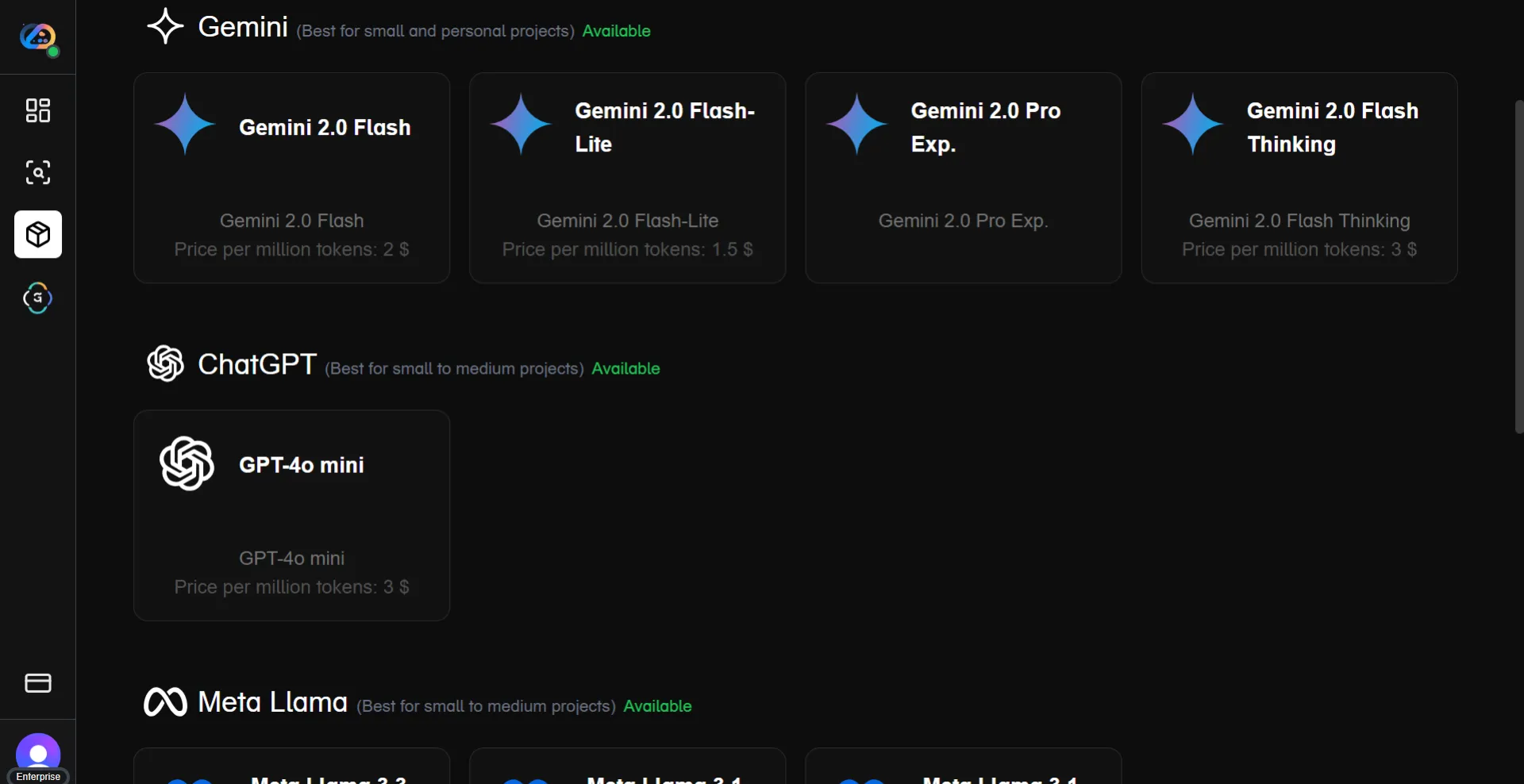1524x784 pixels.
Task: Choose the Gemini 2.0 Flash Thinking card
Action: pos(1299,179)
